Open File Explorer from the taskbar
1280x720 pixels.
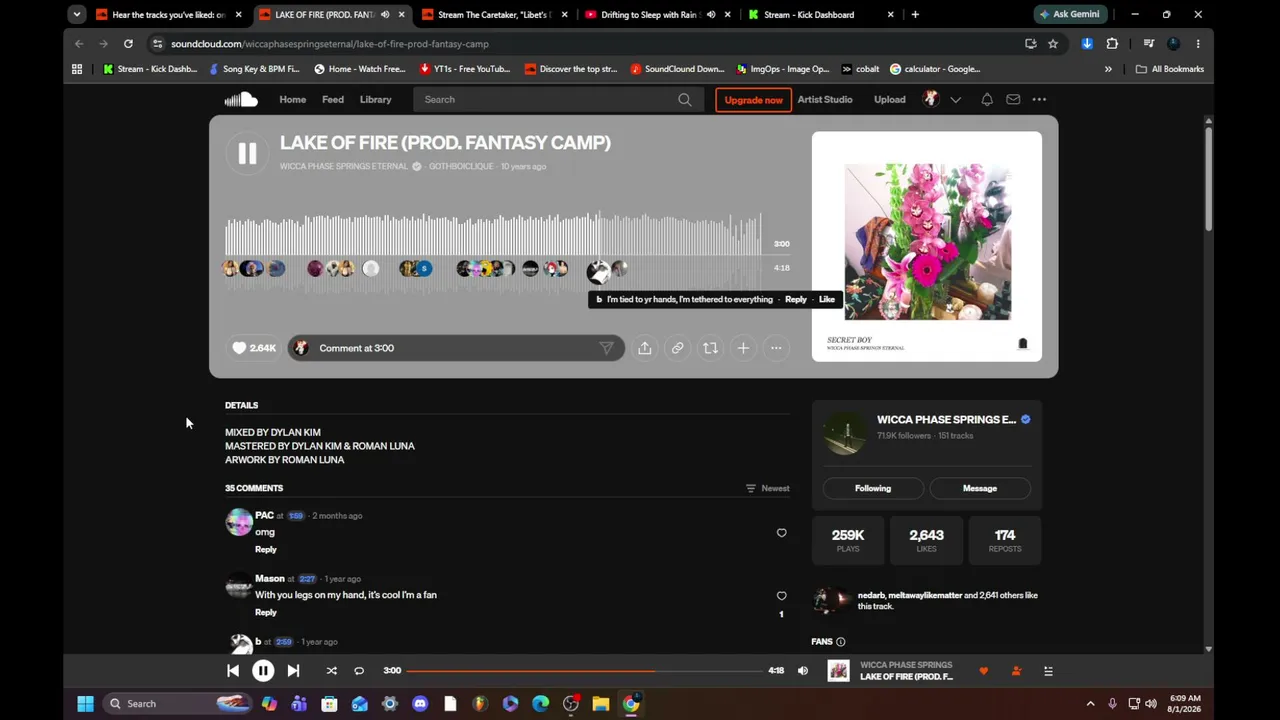click(601, 704)
